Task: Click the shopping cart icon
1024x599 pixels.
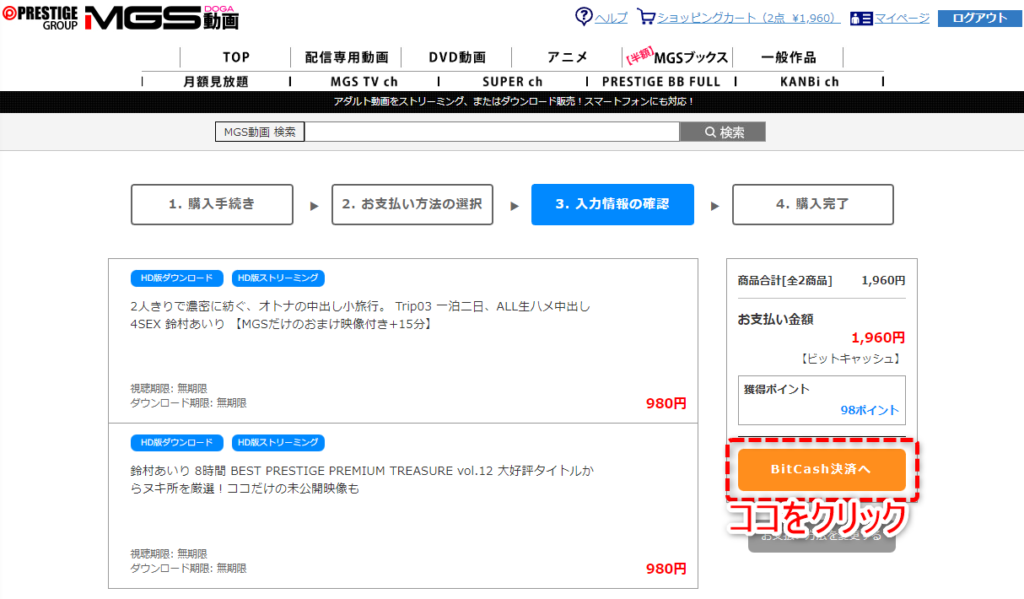Action: coord(646,16)
